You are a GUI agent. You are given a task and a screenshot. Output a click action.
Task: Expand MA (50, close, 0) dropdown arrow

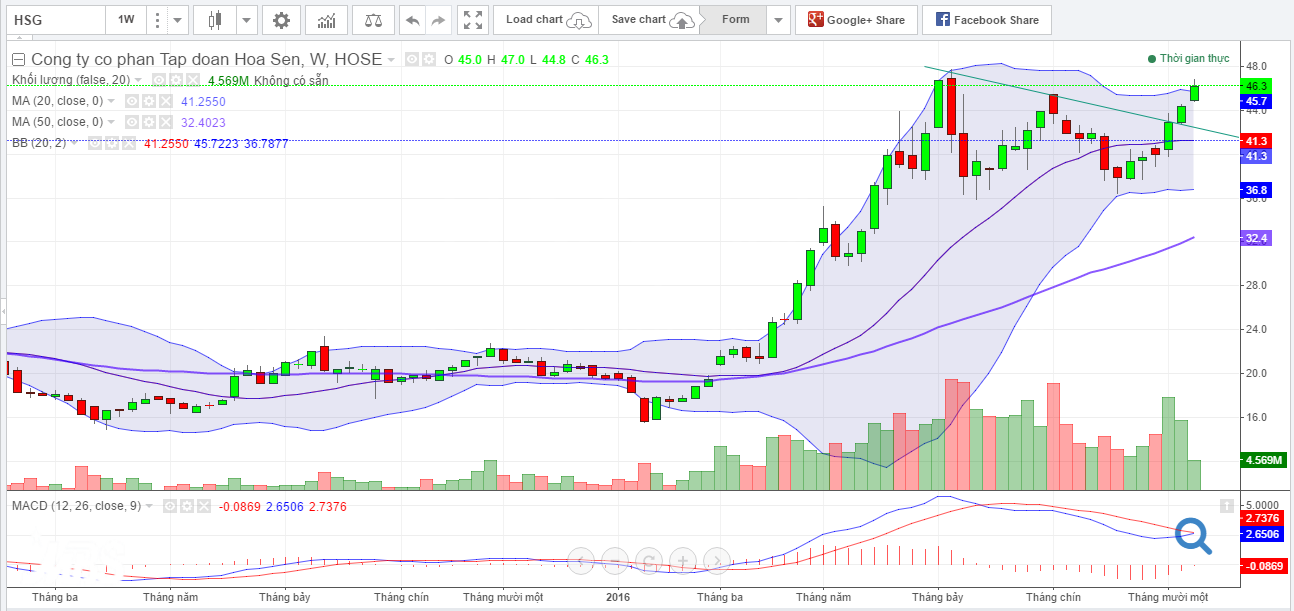[111, 122]
